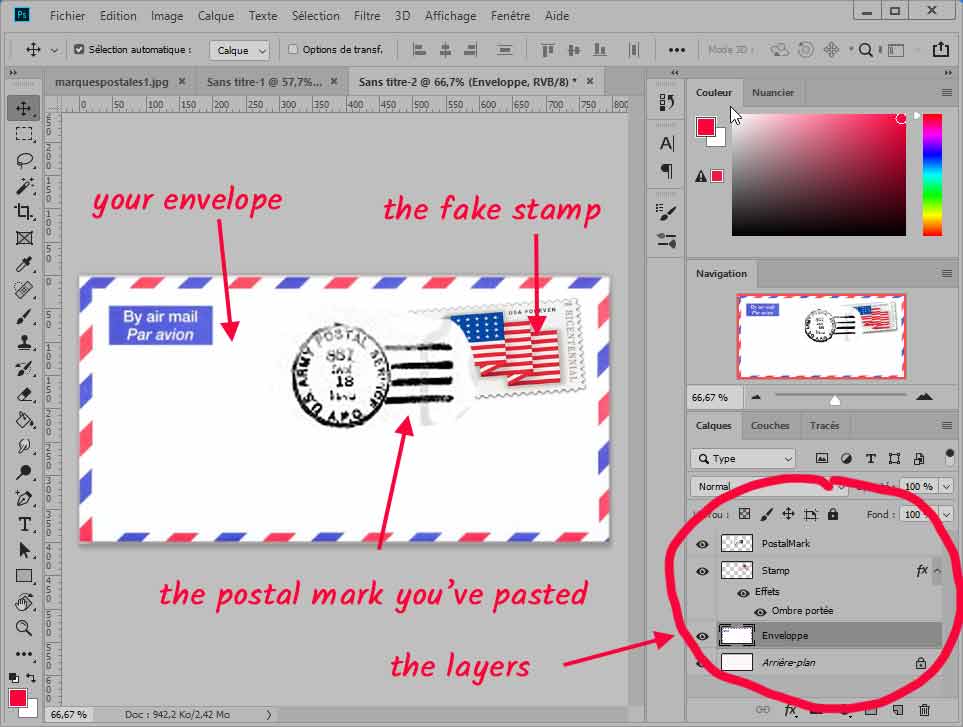
Task: Select the Rectangle shape tool
Action: coord(23,576)
